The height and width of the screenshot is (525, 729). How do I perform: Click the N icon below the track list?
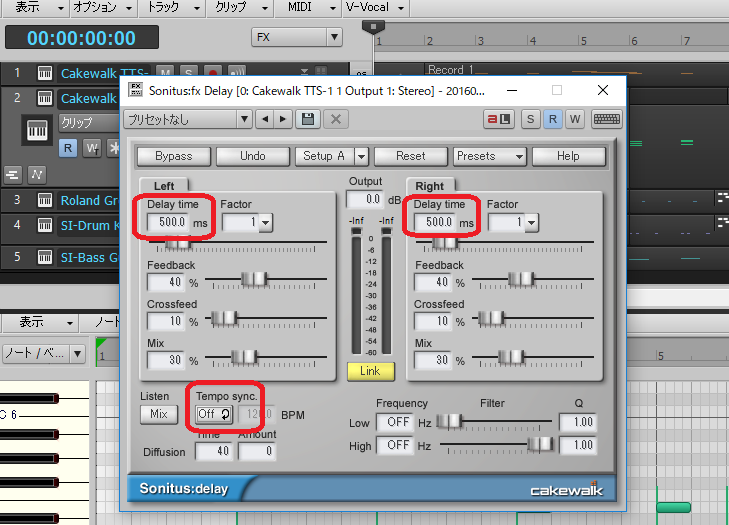coord(37,175)
